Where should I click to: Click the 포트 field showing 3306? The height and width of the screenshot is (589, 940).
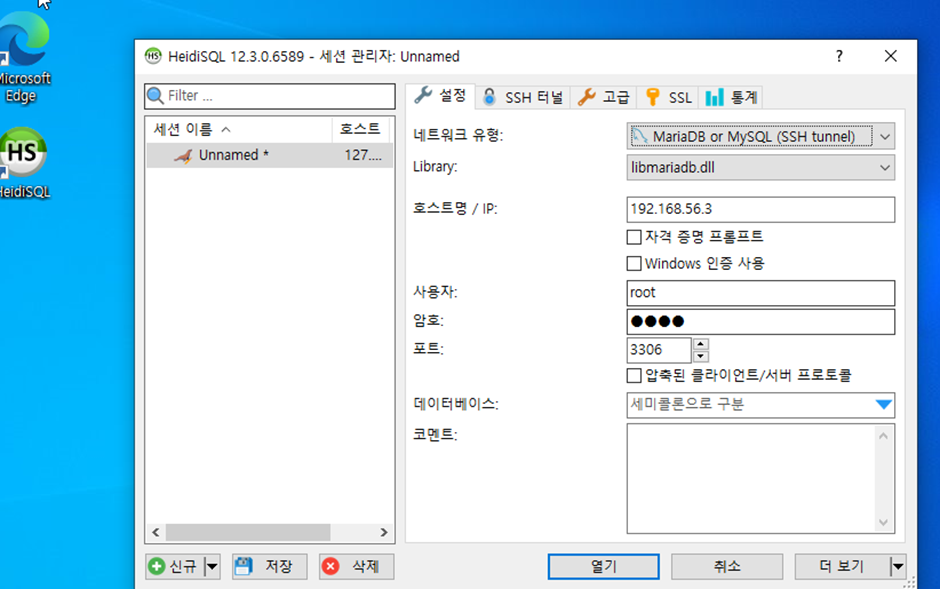pyautogui.click(x=659, y=350)
